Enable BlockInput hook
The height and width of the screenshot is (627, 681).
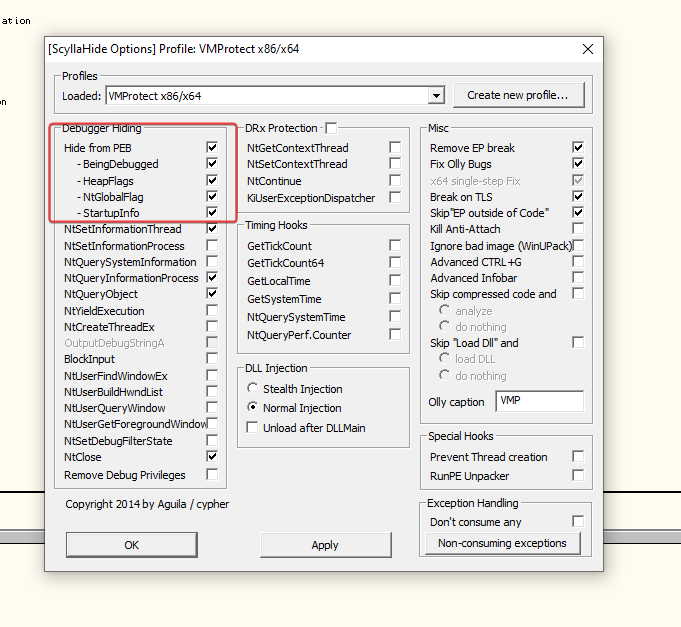pyautogui.click(x=212, y=359)
